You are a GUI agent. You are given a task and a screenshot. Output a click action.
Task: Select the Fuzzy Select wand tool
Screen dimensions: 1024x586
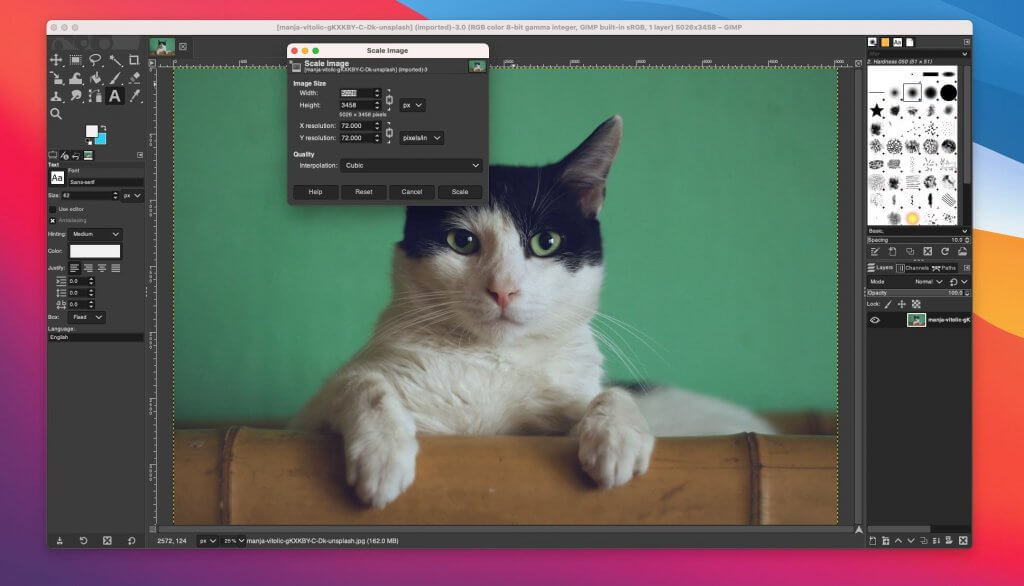tap(115, 60)
